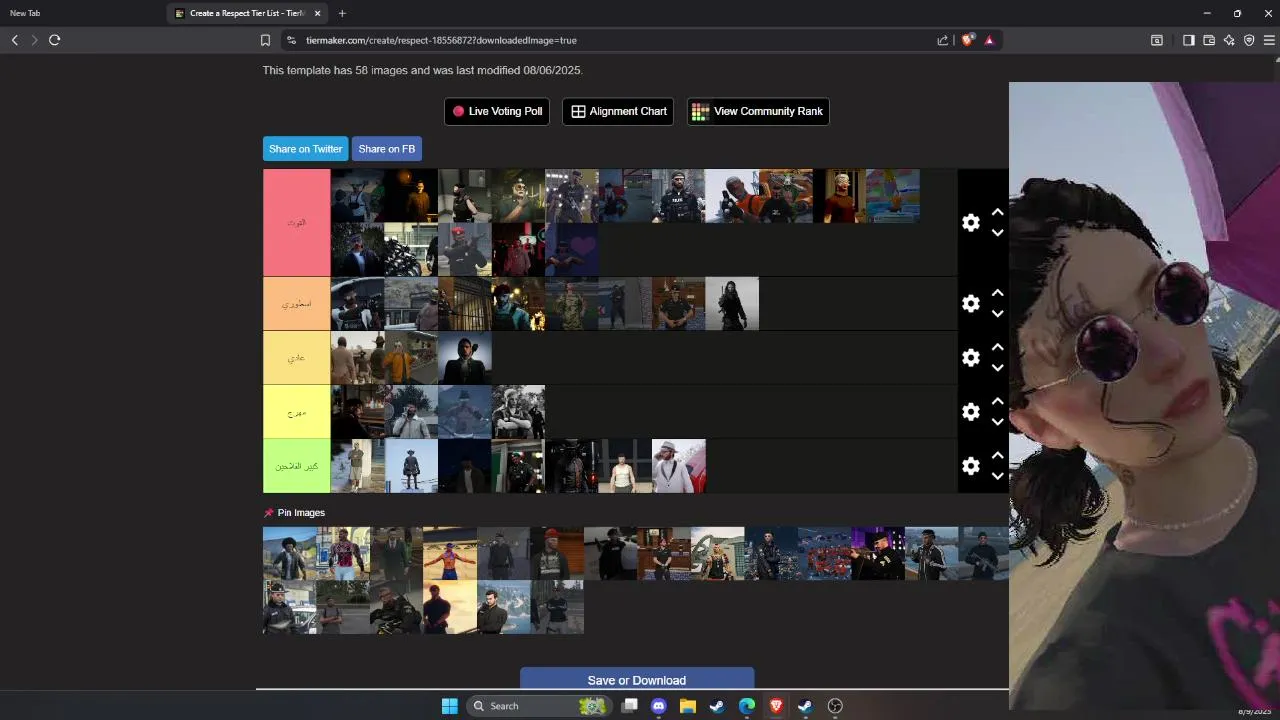Open a new browser tab

tap(342, 13)
